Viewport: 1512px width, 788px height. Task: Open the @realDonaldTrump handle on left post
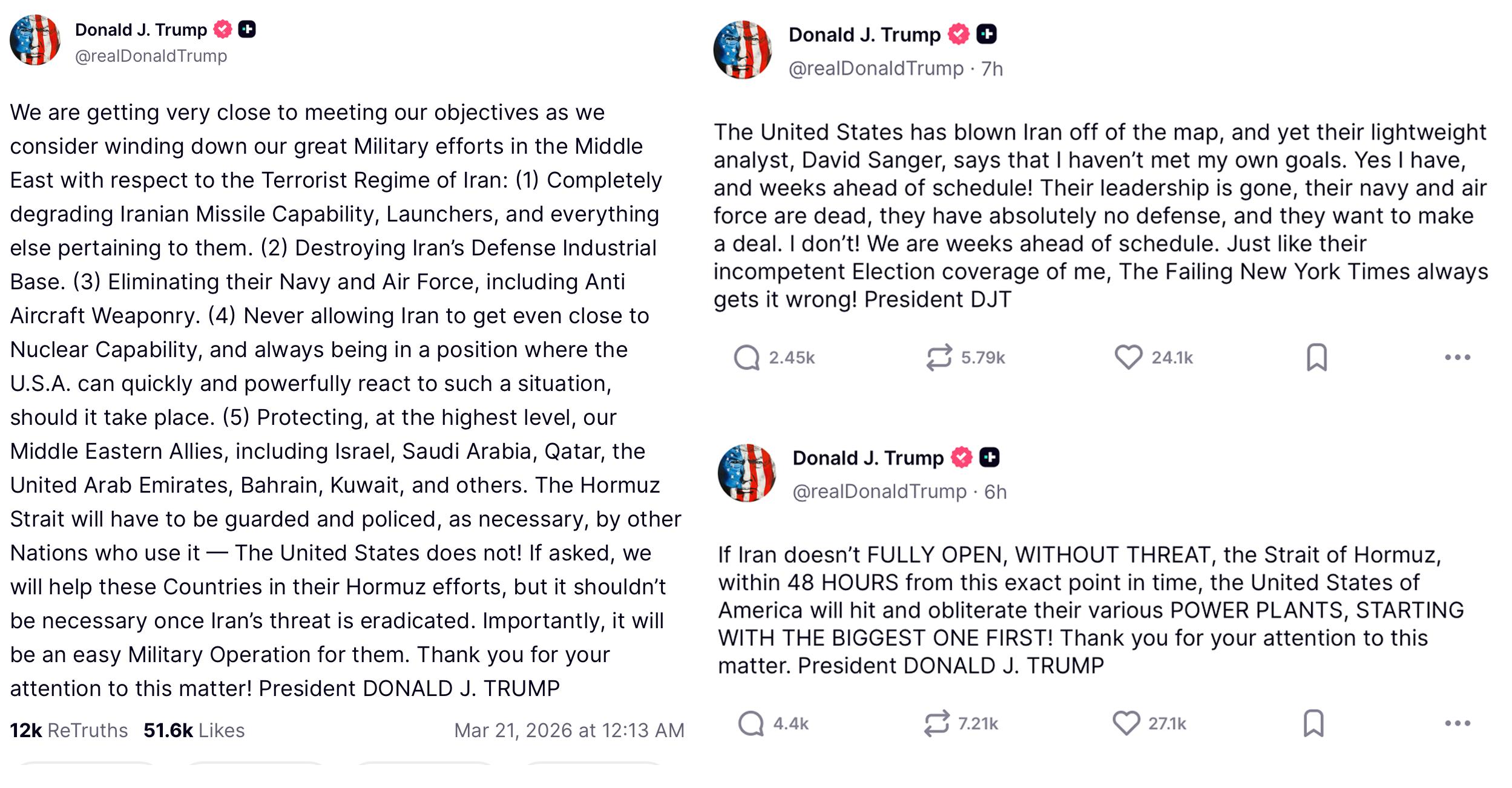[x=151, y=56]
